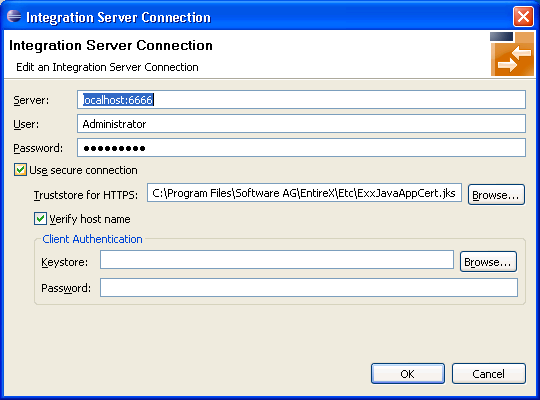
Task: Click the orange connection arrows banner icon
Action: [x=512, y=54]
